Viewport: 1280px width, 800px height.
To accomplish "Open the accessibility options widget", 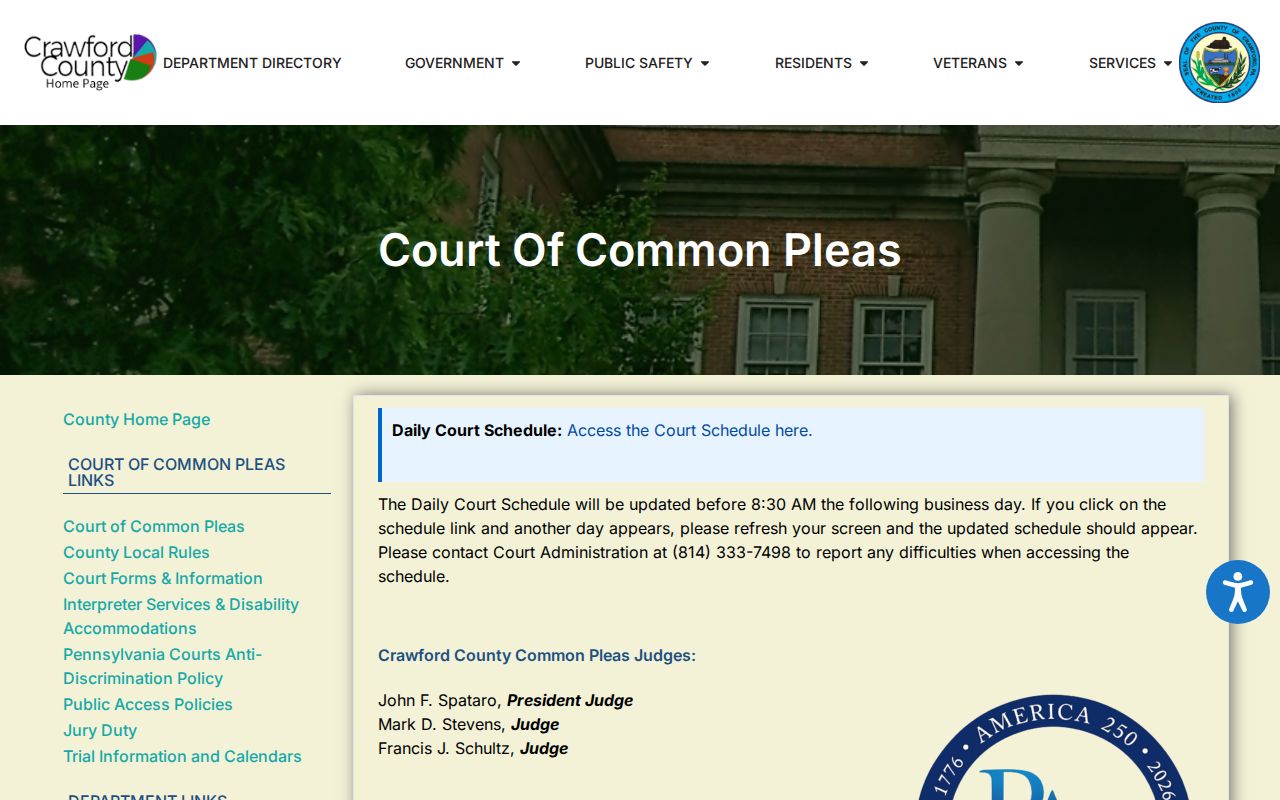I will (x=1237, y=592).
